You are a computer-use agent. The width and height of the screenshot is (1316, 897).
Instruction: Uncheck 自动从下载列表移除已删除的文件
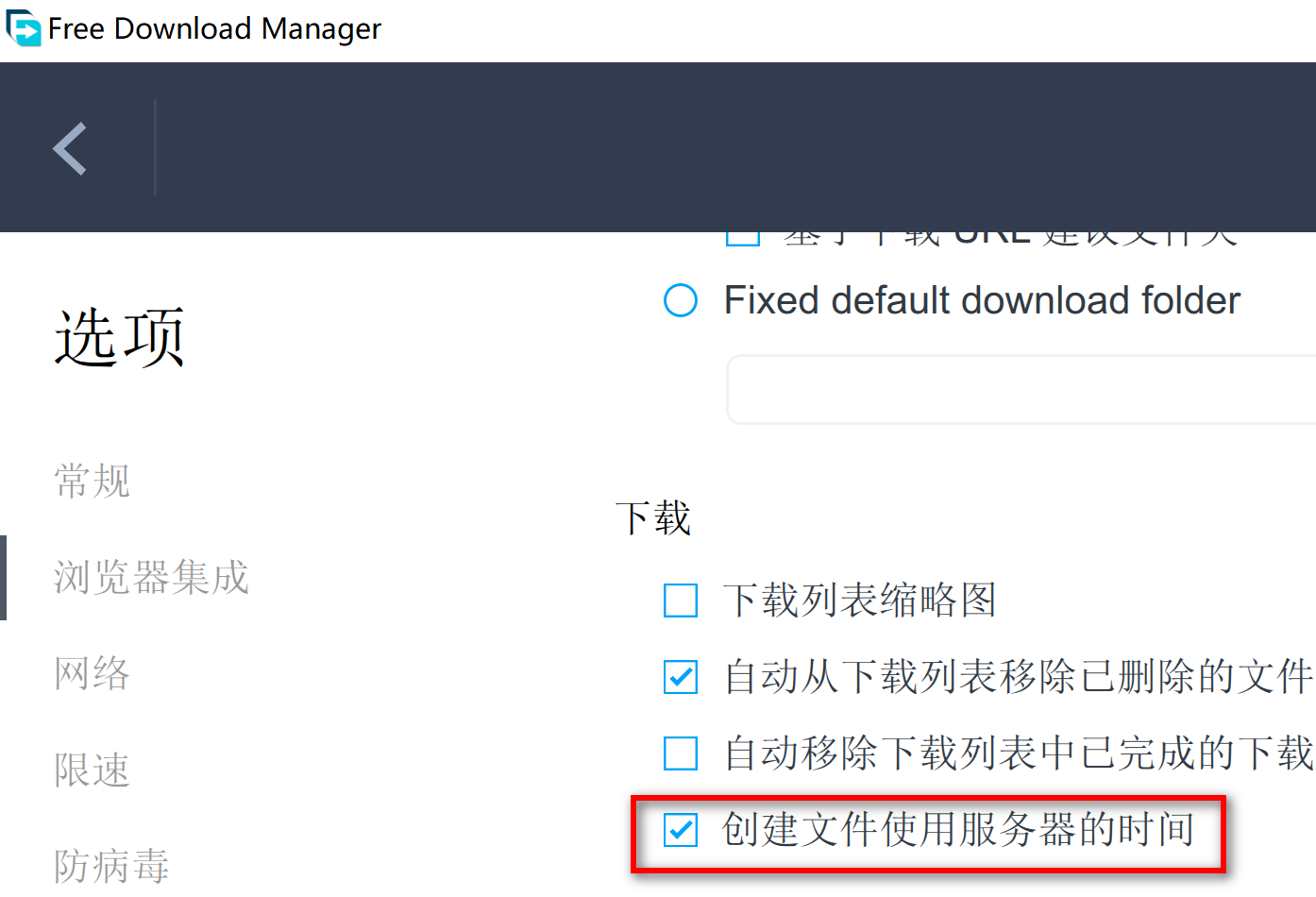[681, 677]
